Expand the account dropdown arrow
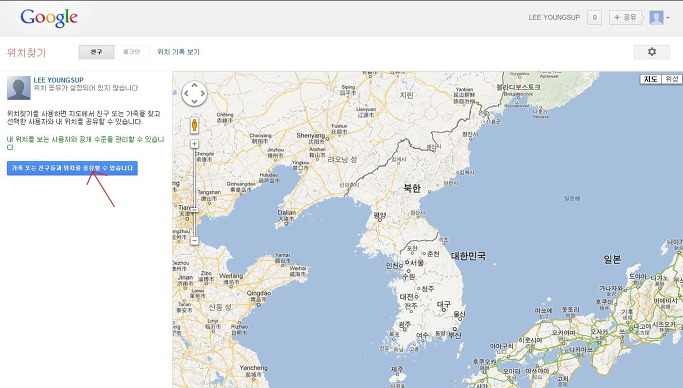683x388 pixels. pos(668,18)
